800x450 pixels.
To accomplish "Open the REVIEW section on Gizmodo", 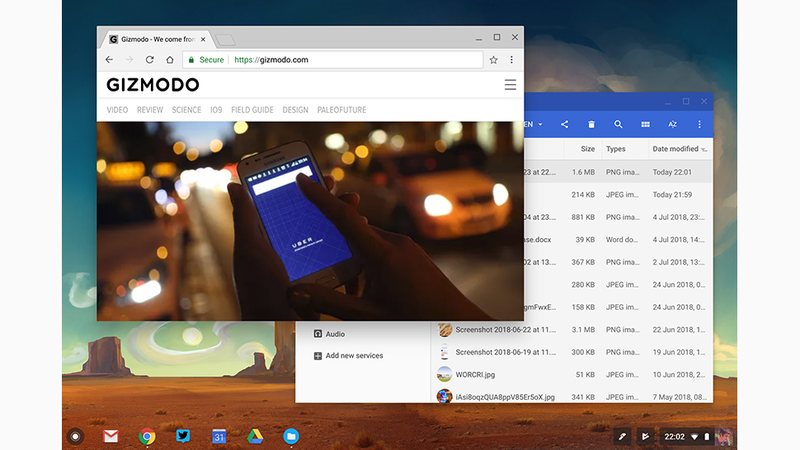I will pyautogui.click(x=150, y=110).
